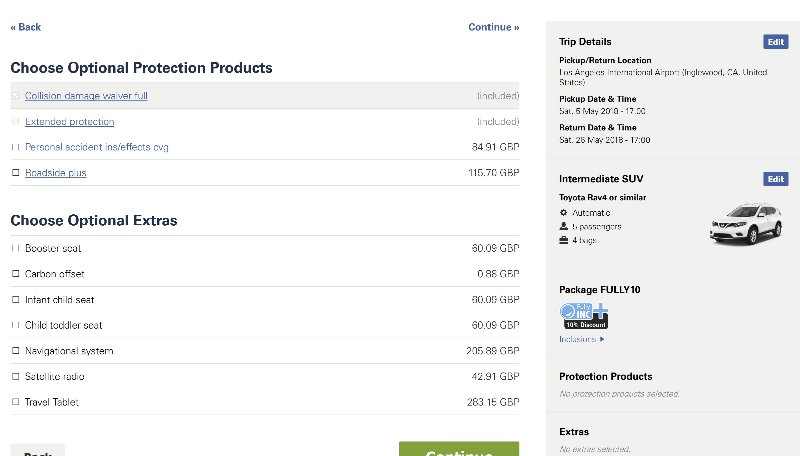Screen dimensions: 800x456
Task: Edit the Intermediate SUV vehicle selection
Action: coord(774,179)
